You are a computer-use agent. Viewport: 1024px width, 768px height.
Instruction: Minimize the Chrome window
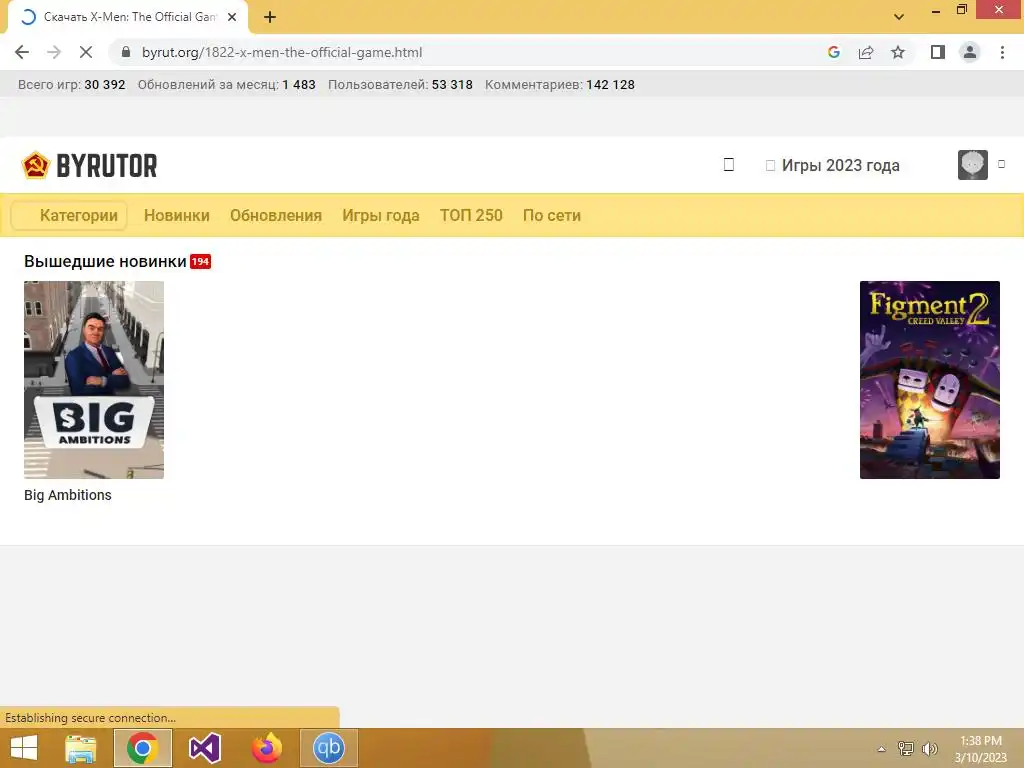click(935, 10)
